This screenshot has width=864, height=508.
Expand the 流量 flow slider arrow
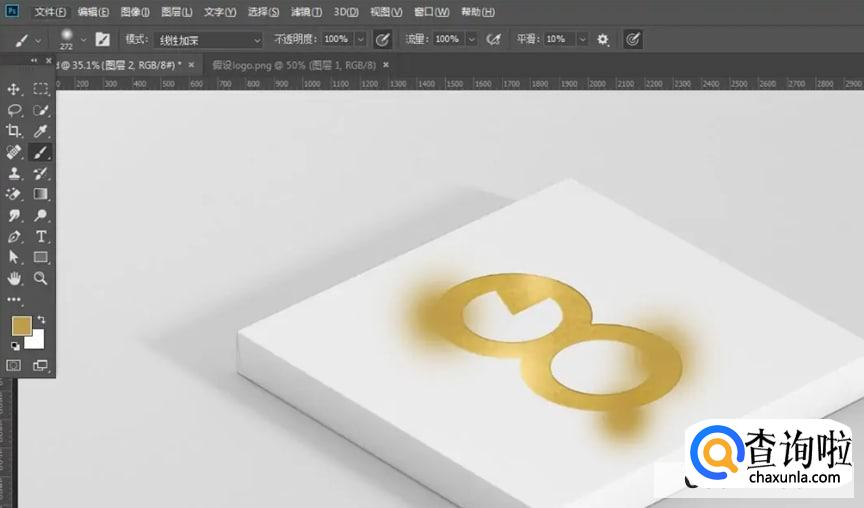[472, 39]
